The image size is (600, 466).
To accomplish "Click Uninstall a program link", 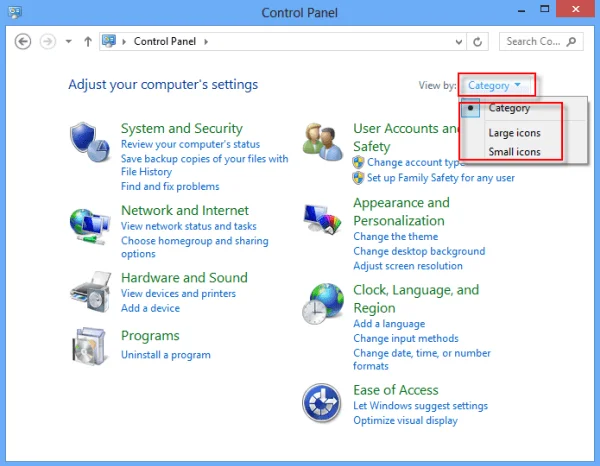I will point(166,355).
